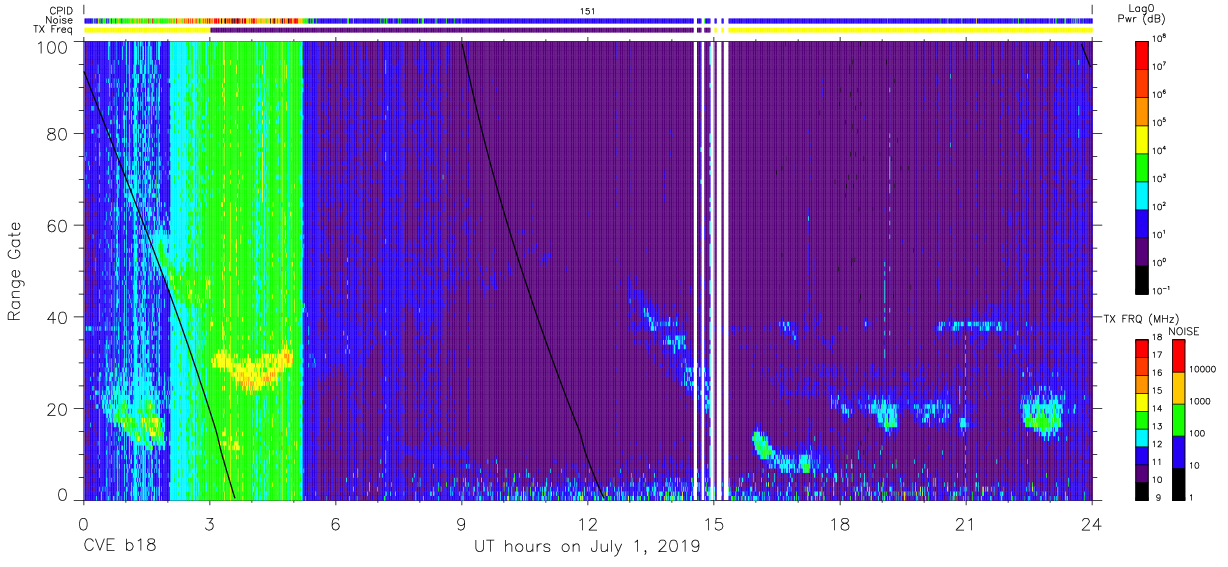Image resolution: width=1228 pixels, height=567 pixels.
Task: Click the 10⁸ tick label on the power colorbar
Action: coord(1160,37)
